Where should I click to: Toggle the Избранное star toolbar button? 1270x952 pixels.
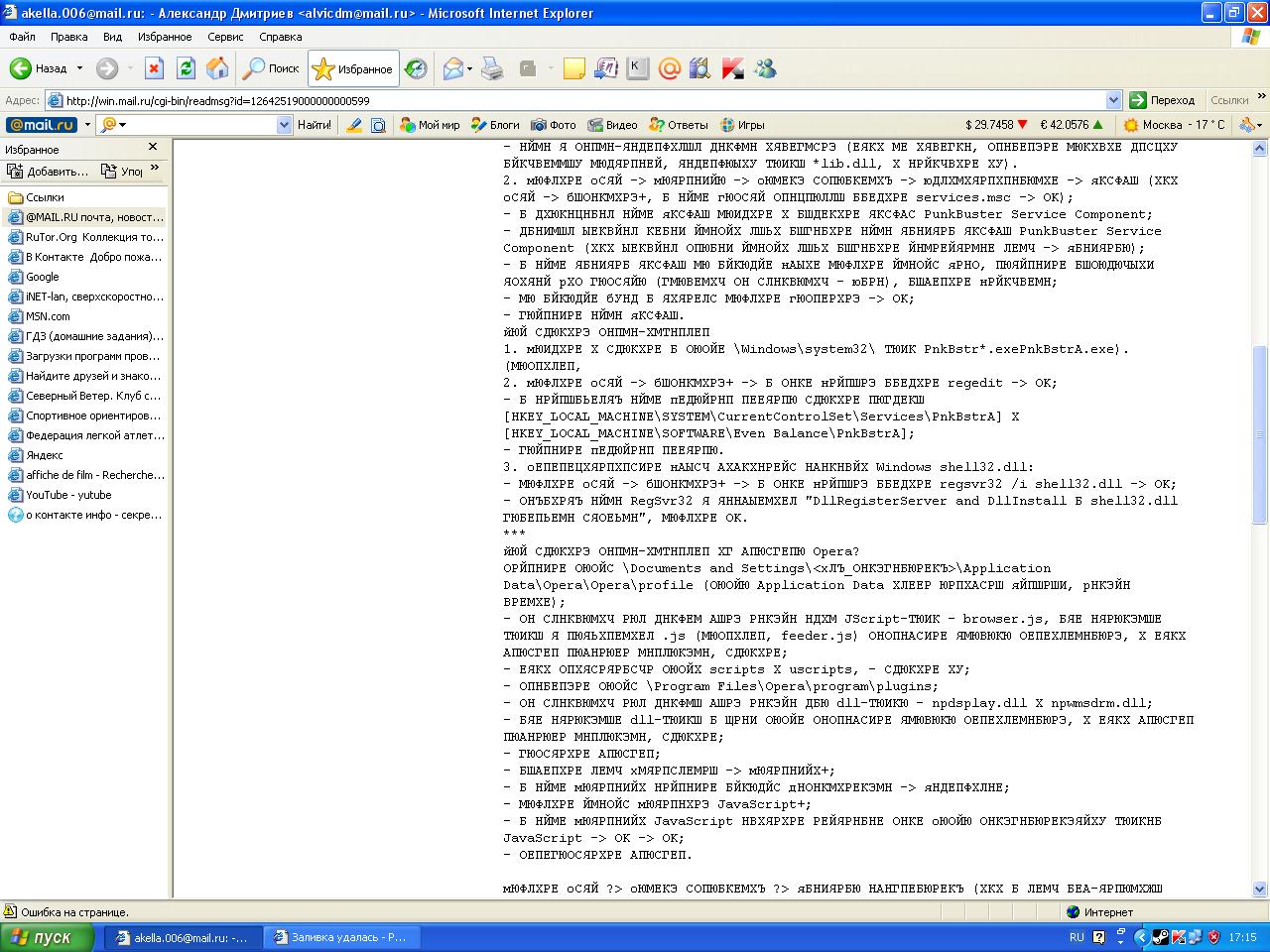(x=353, y=68)
